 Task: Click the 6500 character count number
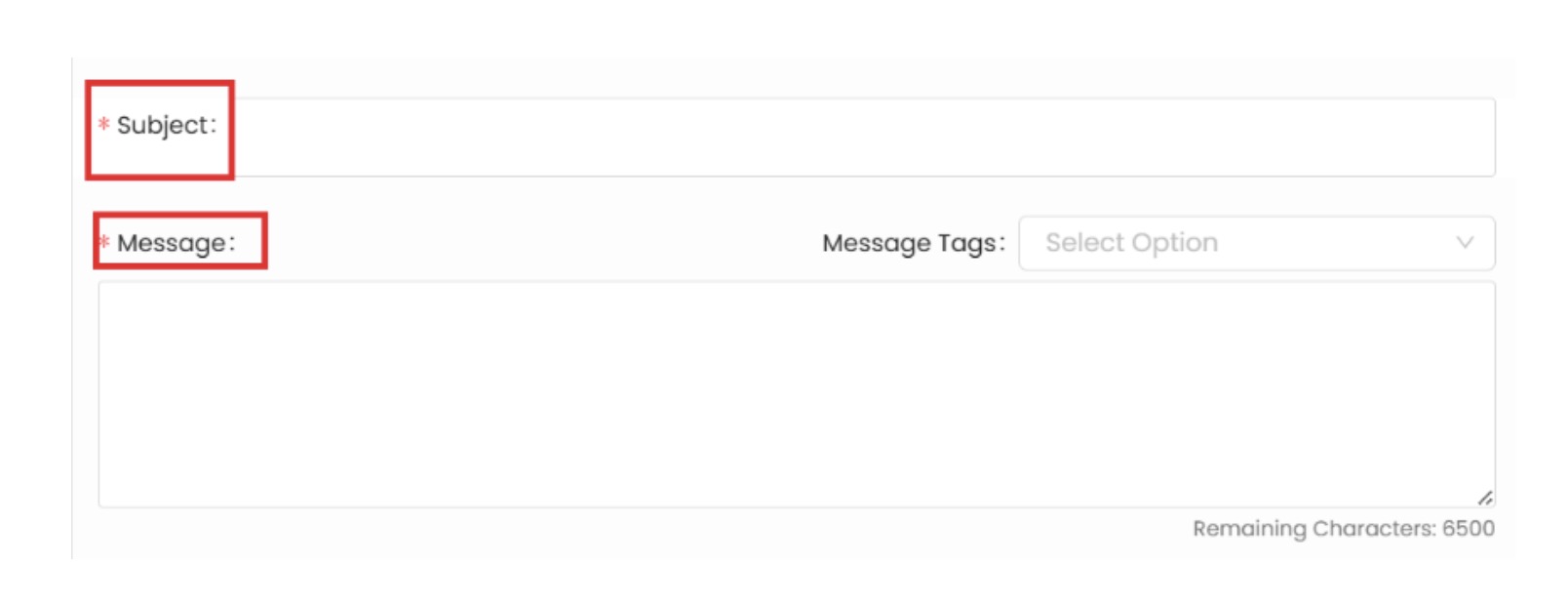point(1469,529)
